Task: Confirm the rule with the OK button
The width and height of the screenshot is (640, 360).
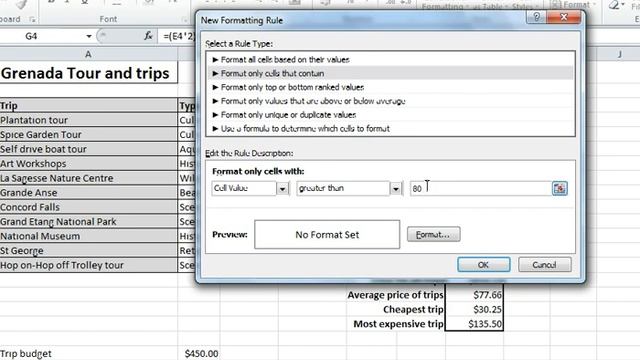Action: tap(484, 264)
